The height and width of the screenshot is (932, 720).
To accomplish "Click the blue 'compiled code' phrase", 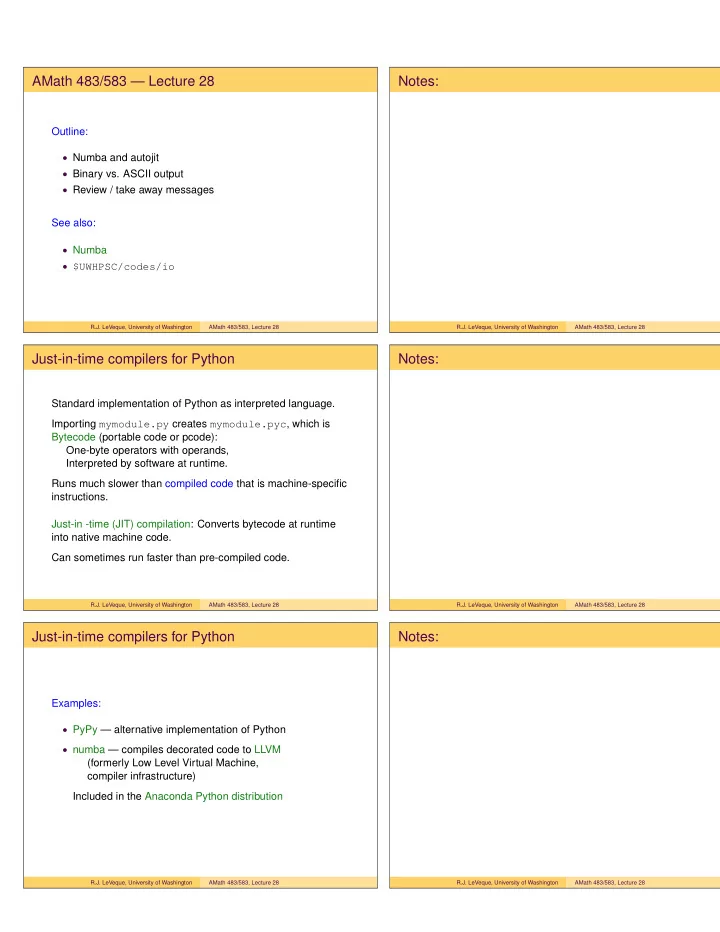I will [199, 484].
